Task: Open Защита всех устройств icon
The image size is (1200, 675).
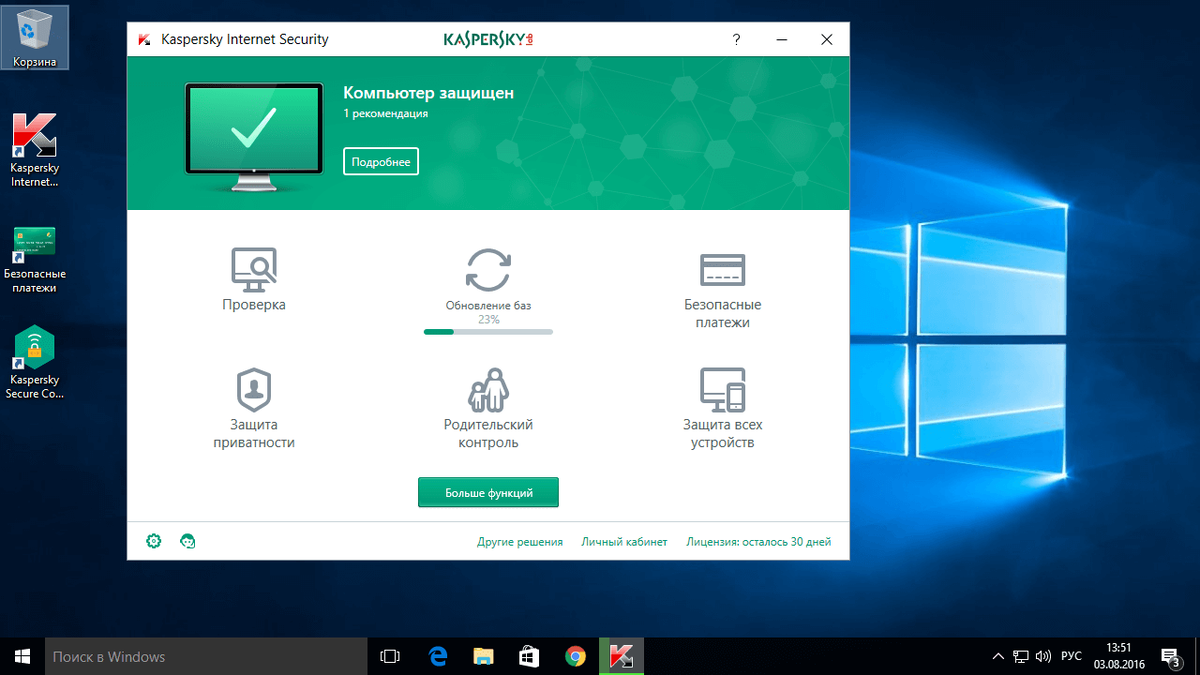Action: [722, 389]
